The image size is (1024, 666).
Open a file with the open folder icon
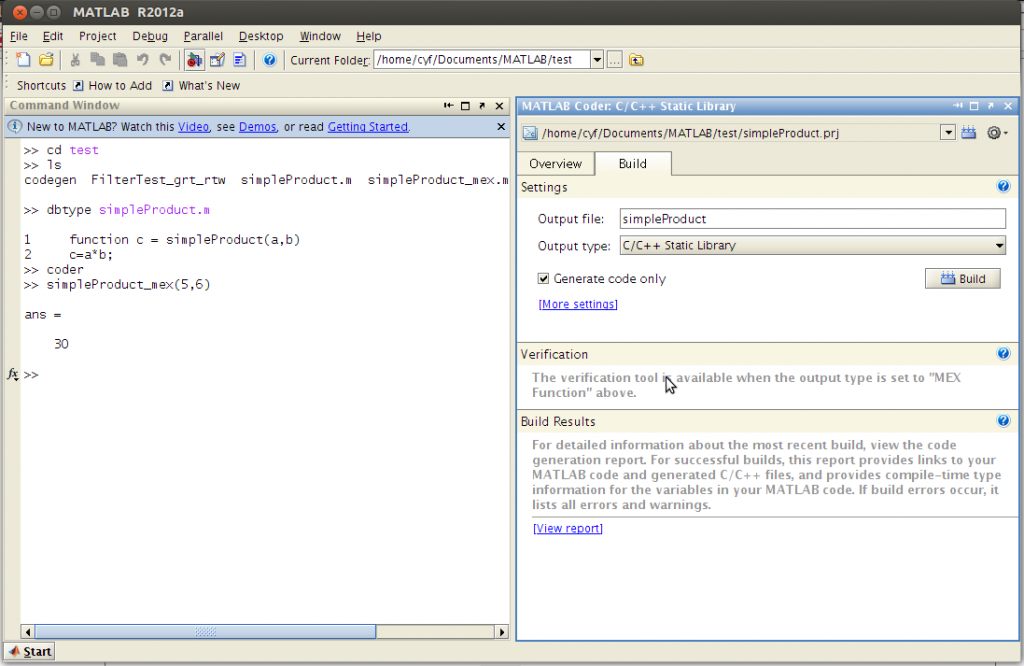point(45,59)
